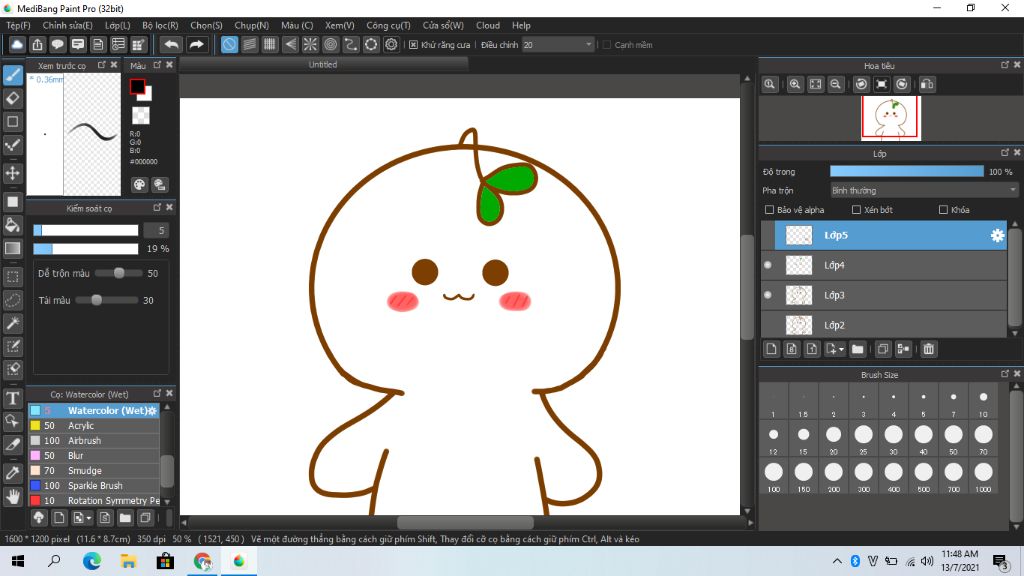The width and height of the screenshot is (1024, 576).
Task: Open the Pha trộn blend mode dropdown
Action: click(923, 191)
